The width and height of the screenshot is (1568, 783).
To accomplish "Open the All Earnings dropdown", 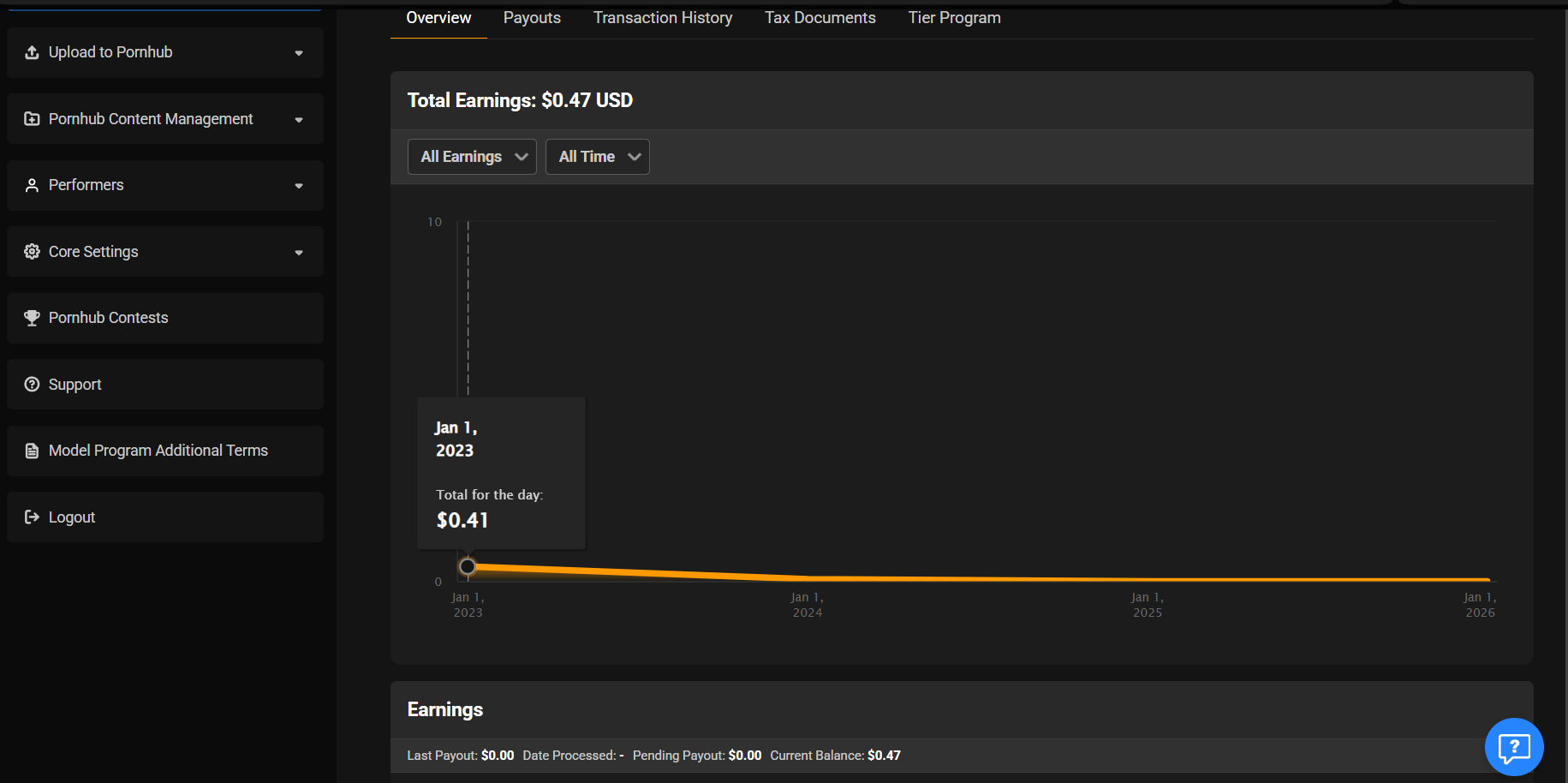I will pyautogui.click(x=472, y=157).
